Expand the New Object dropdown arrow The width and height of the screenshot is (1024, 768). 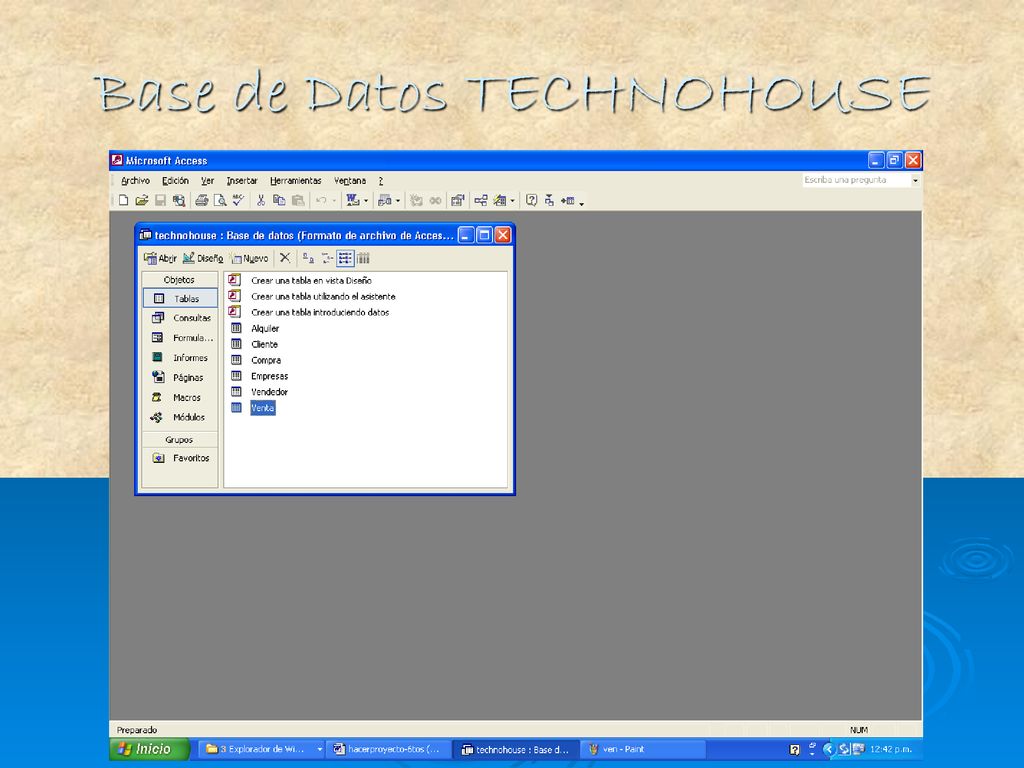coord(513,200)
